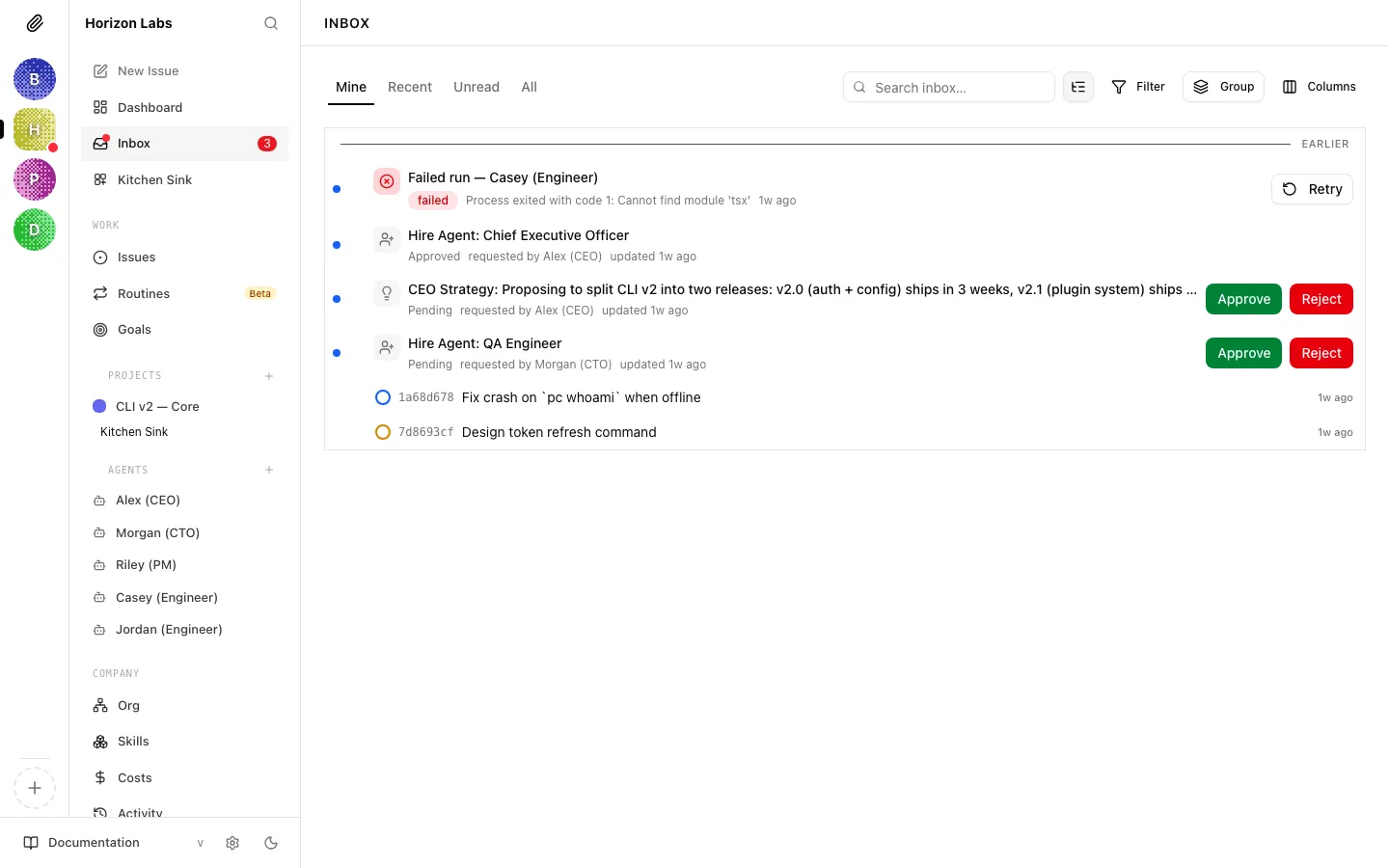Click the paperclip logo icon

(35, 23)
